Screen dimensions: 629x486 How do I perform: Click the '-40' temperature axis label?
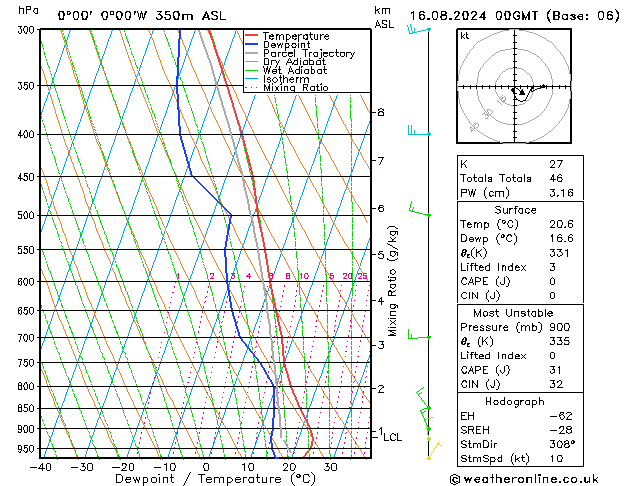pyautogui.click(x=41, y=467)
